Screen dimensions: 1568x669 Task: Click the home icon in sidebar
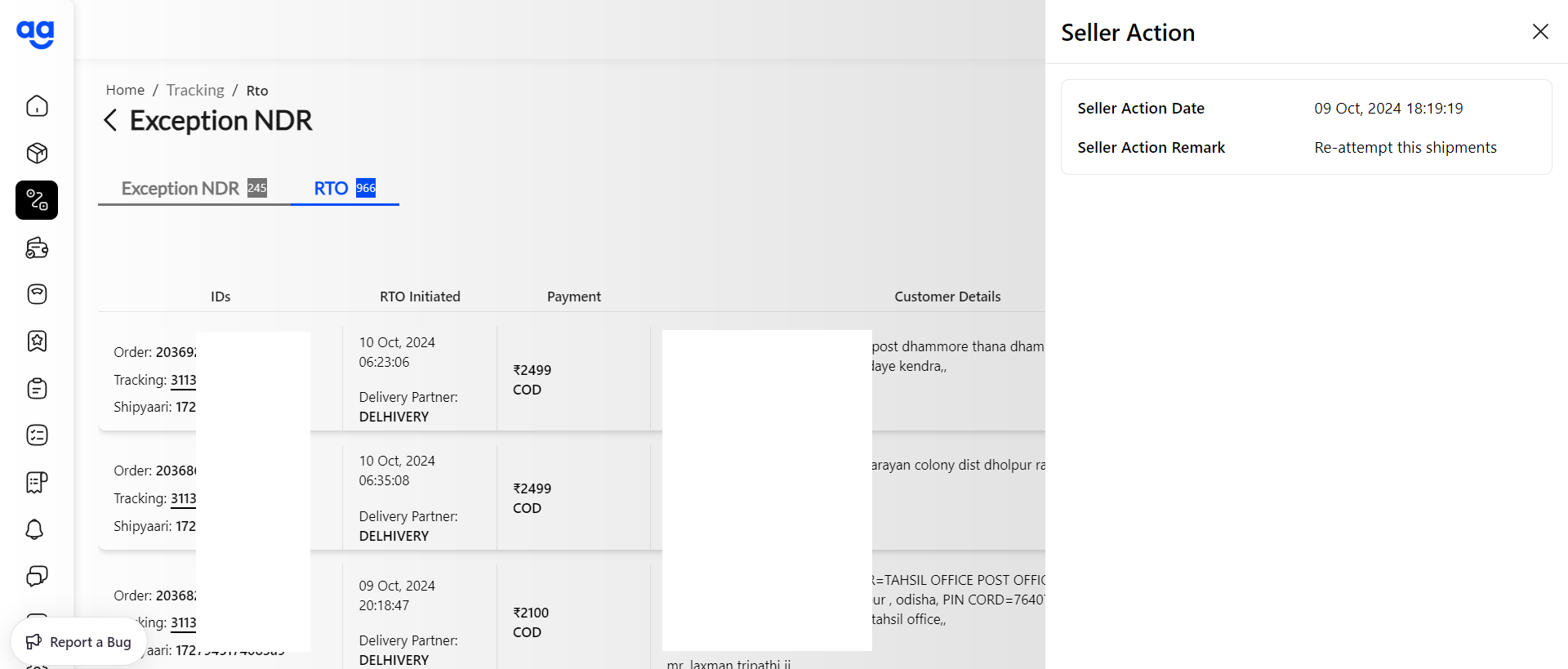[37, 106]
